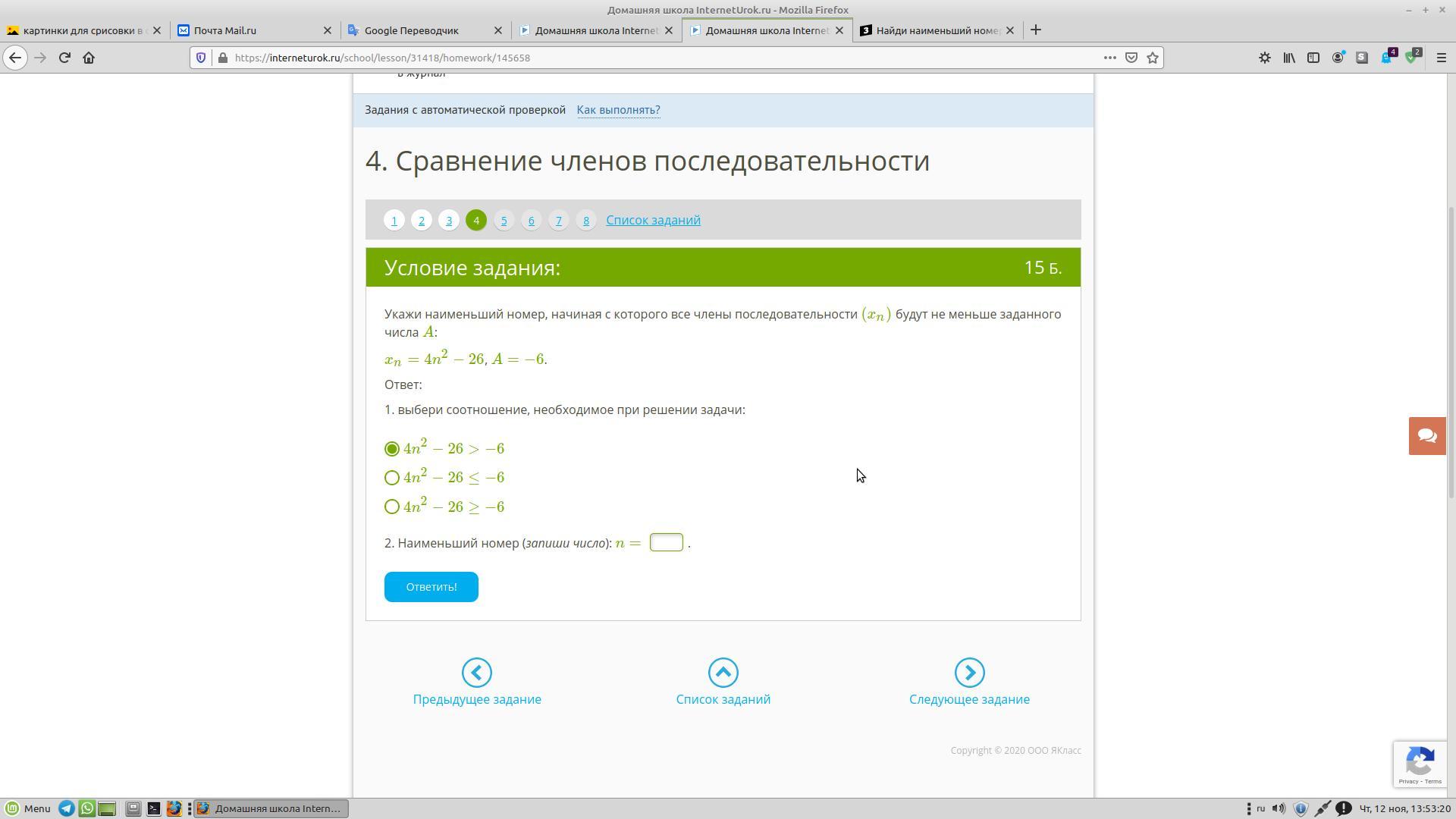Open the Как выполнять? help link
This screenshot has width=1456, height=819.
(x=618, y=110)
